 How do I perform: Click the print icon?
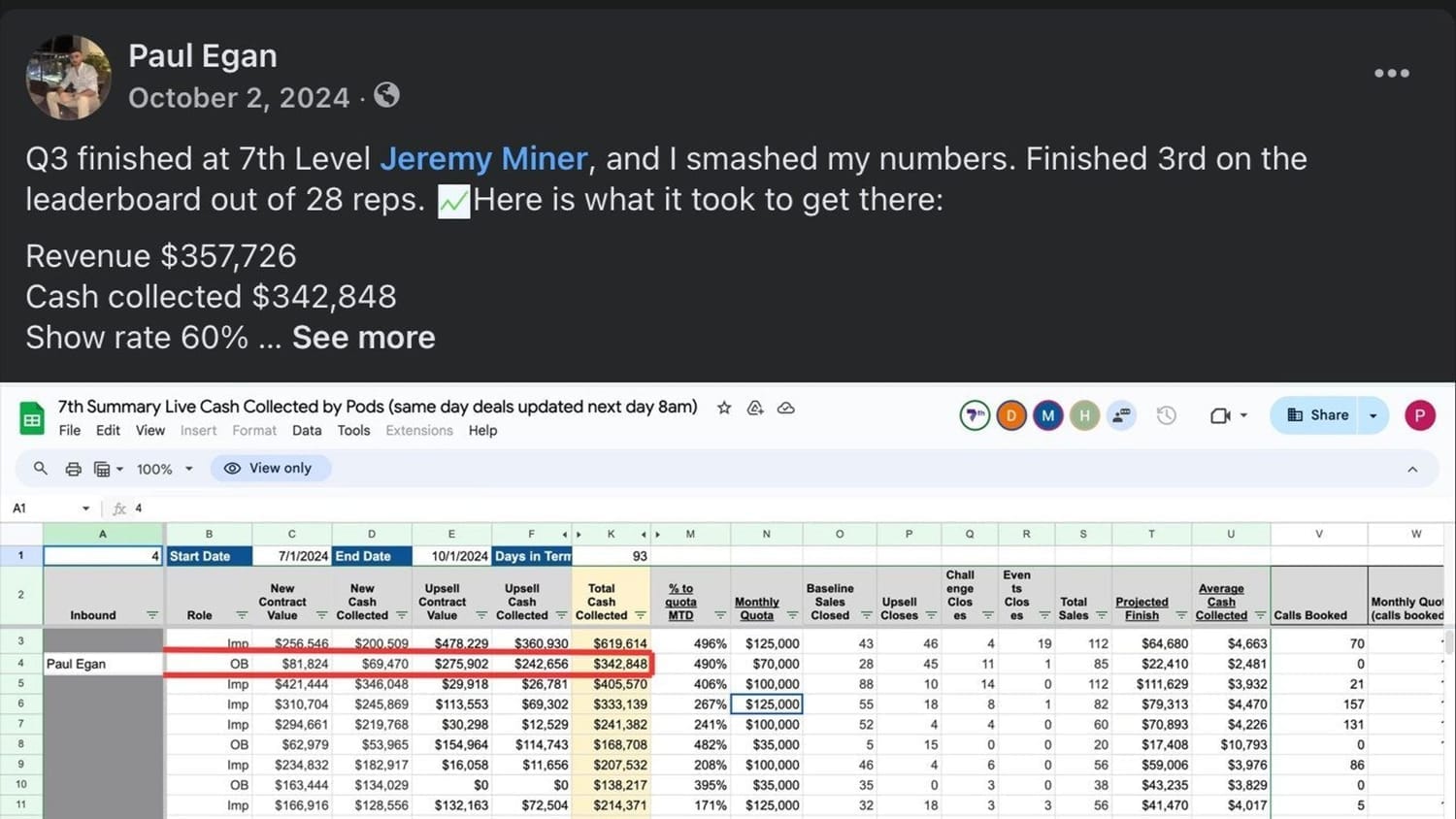(x=73, y=469)
